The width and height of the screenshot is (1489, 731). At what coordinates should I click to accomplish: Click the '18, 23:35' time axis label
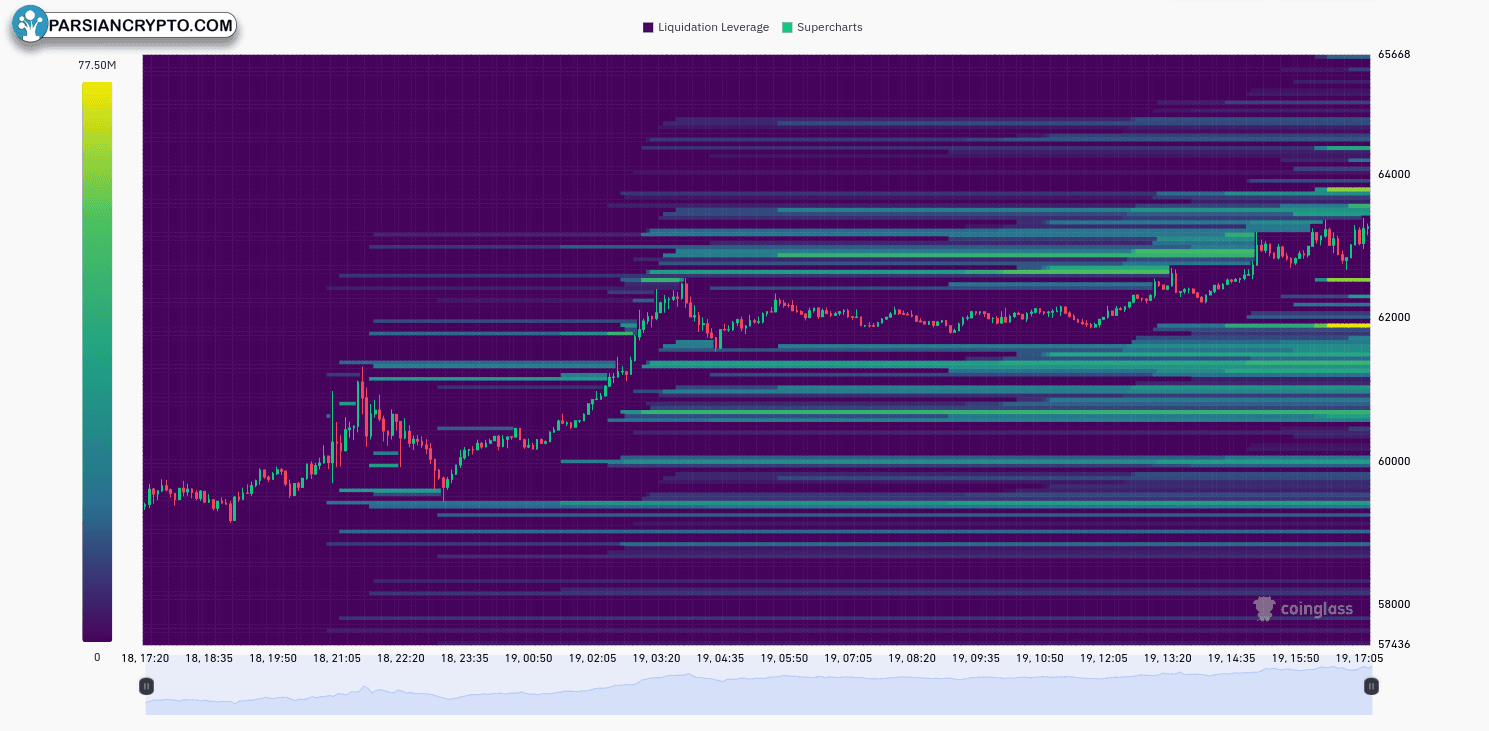click(464, 658)
